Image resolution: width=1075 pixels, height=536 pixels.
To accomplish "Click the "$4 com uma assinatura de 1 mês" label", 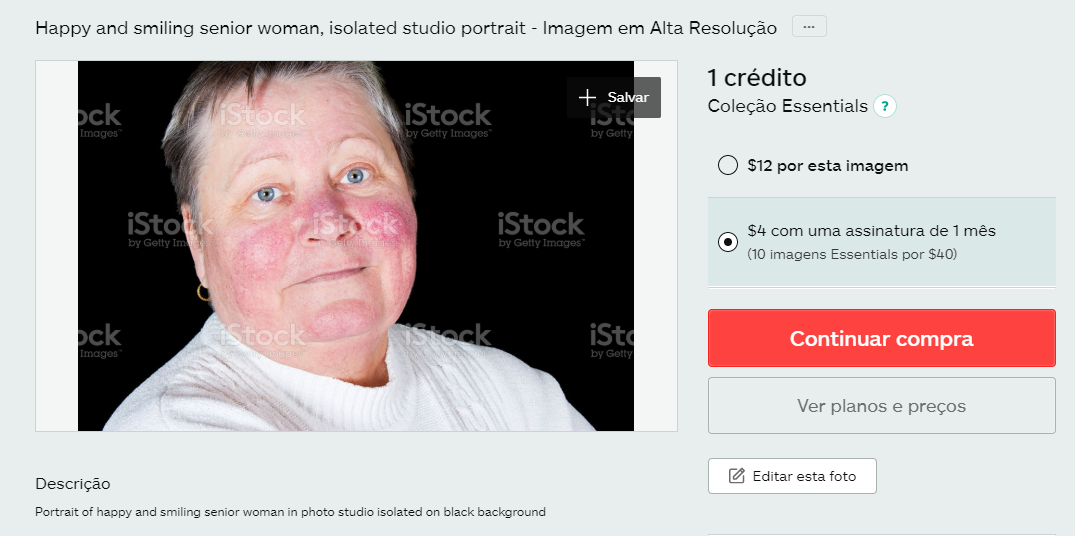I will tap(871, 231).
